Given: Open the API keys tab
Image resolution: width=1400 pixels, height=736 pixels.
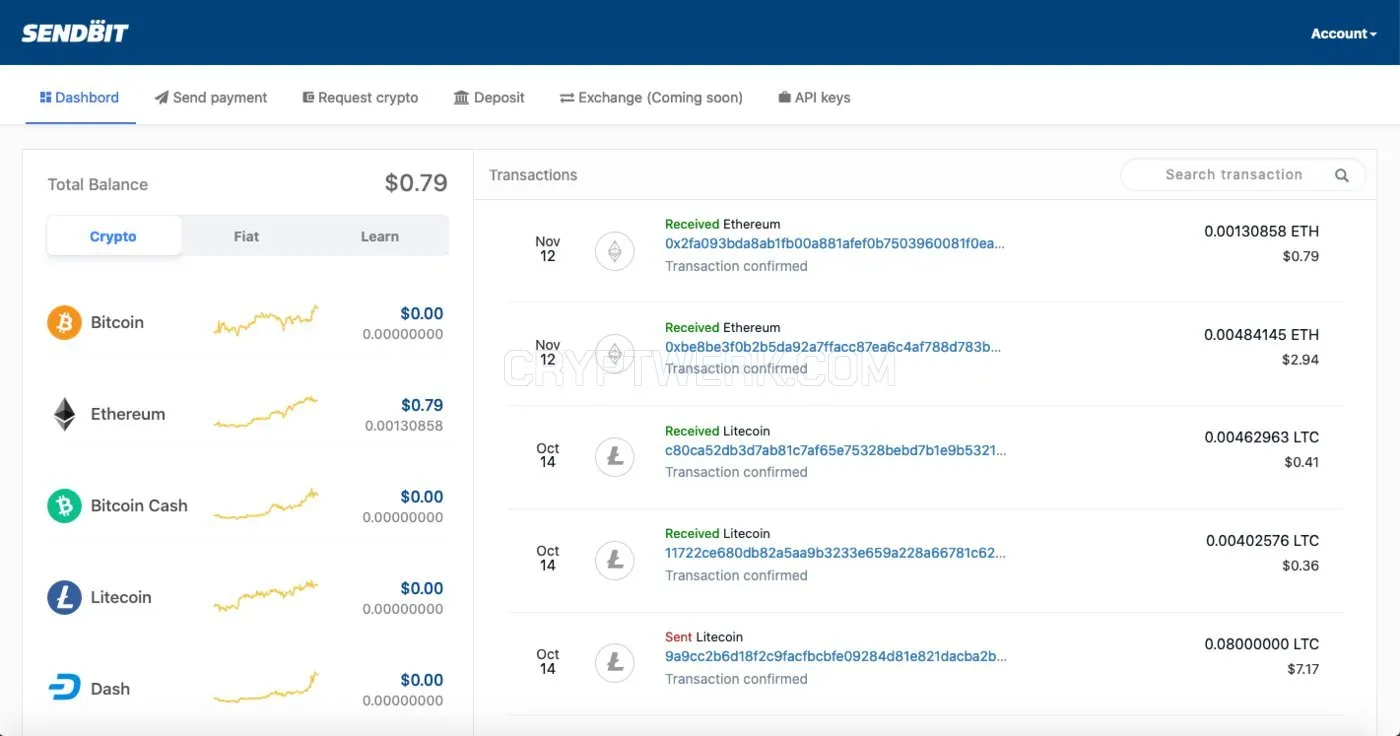Looking at the screenshot, I should pyautogui.click(x=814, y=98).
